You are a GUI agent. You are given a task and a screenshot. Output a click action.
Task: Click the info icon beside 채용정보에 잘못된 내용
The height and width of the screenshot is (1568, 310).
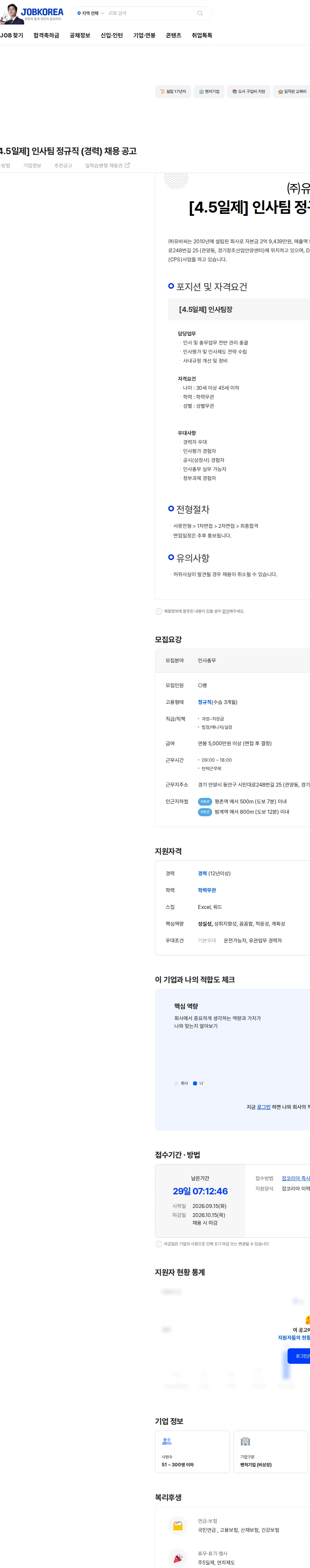pyautogui.click(x=158, y=611)
